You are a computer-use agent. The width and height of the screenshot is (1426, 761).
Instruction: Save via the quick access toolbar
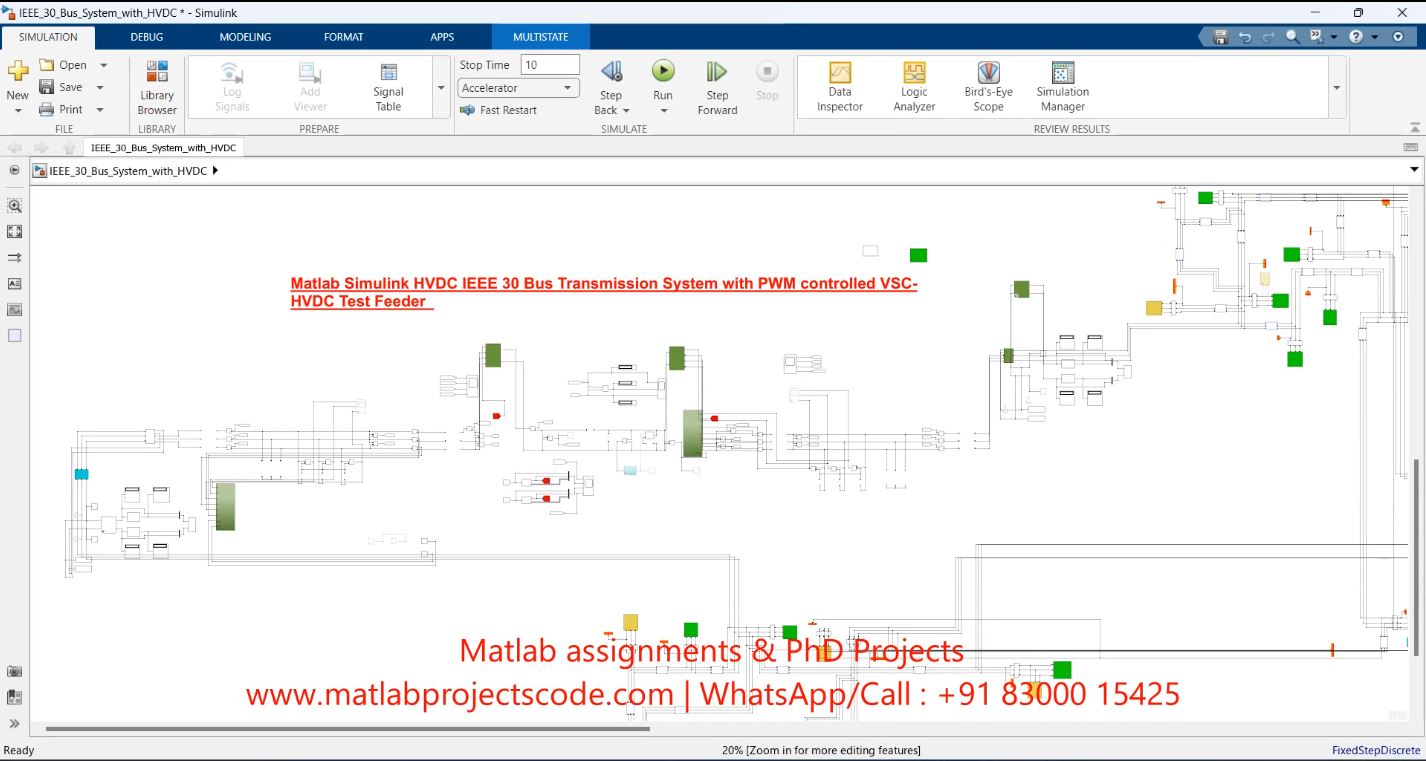pos(1220,36)
